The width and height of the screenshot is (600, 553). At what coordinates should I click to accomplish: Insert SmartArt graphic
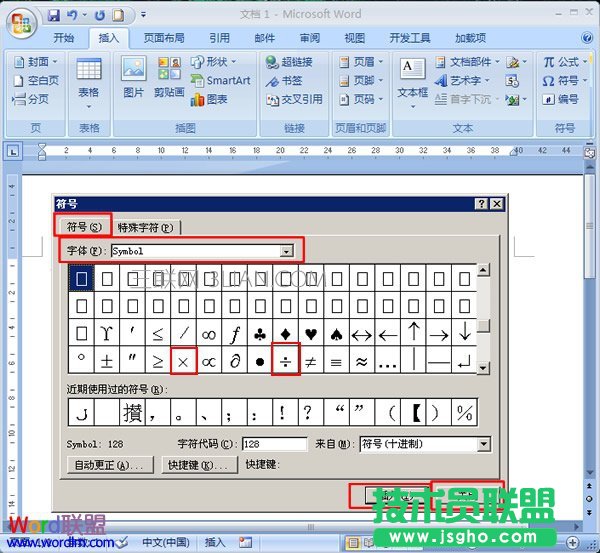[220, 80]
